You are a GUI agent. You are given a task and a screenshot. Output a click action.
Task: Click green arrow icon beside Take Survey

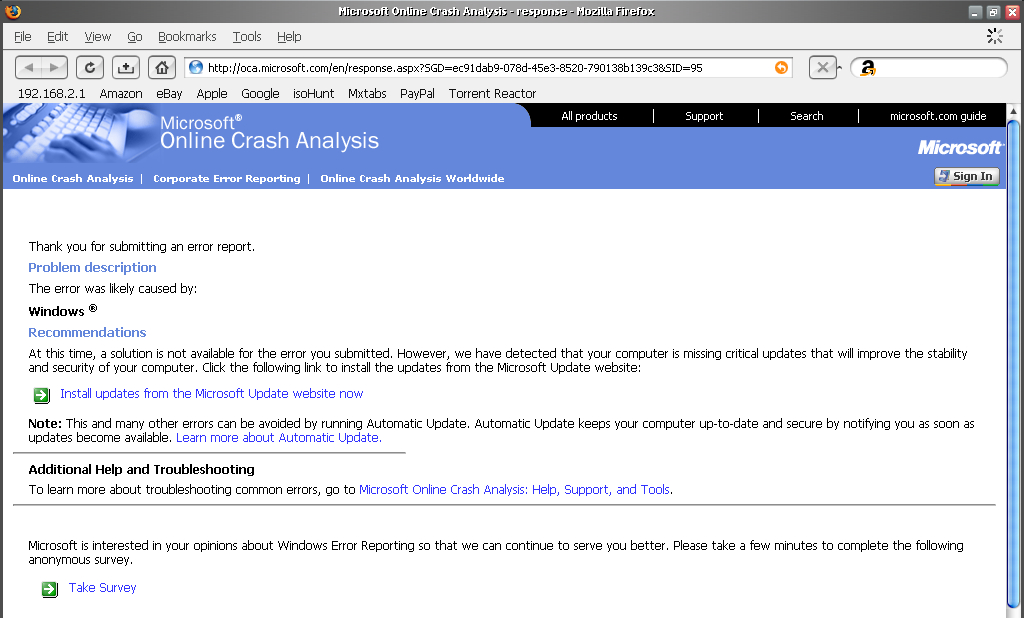(50, 589)
